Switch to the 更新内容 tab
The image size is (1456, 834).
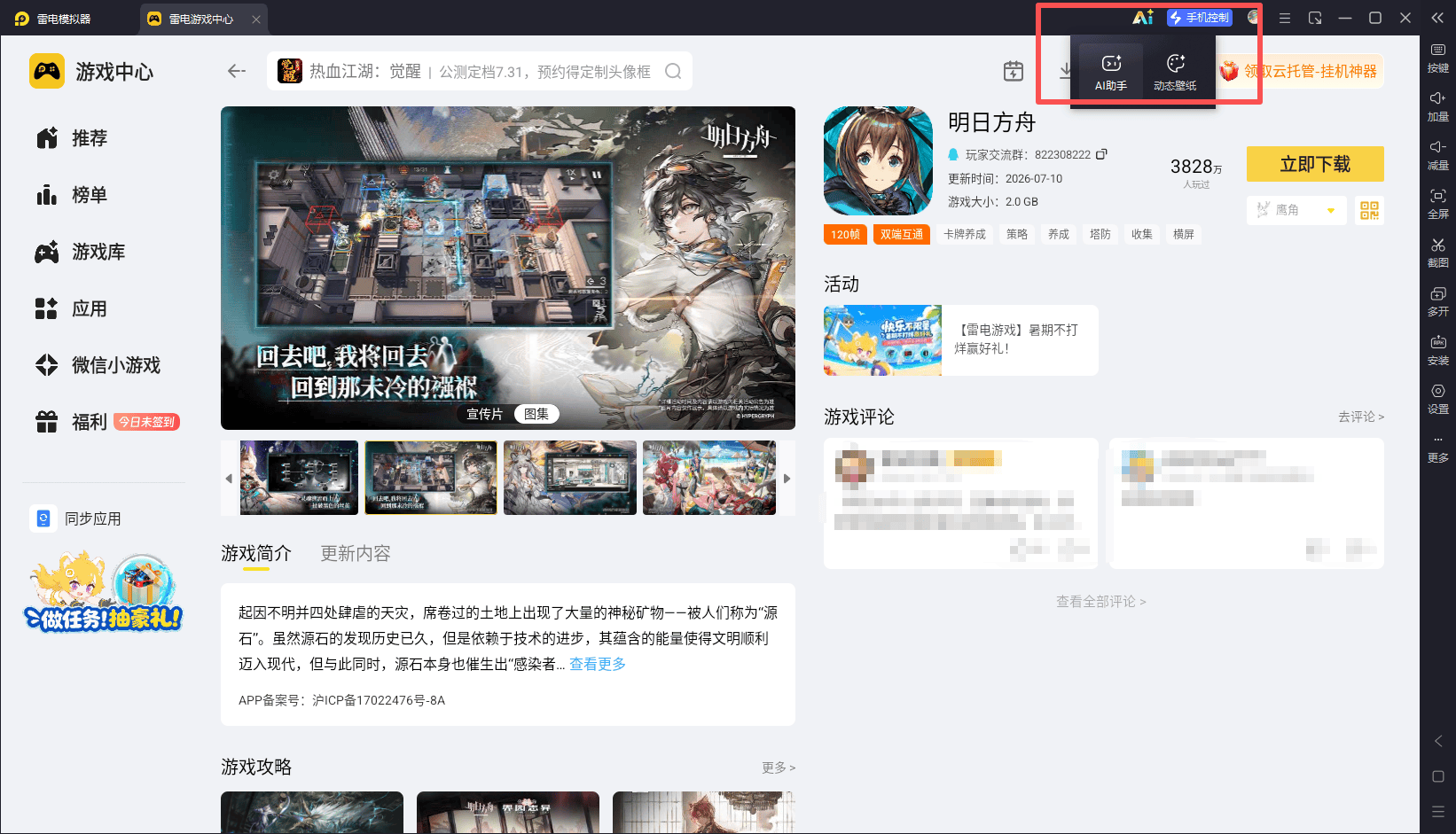356,554
